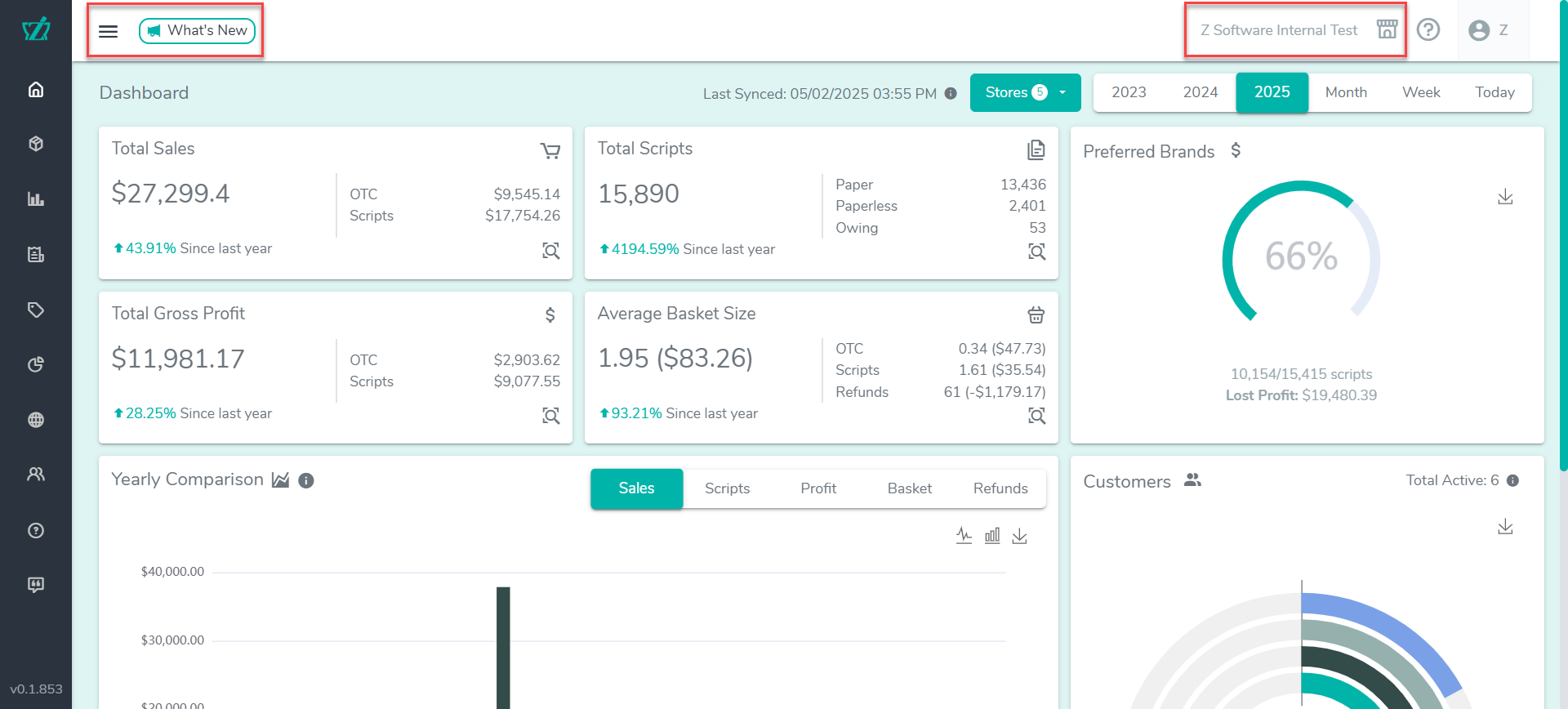Select the Basket comparison tab
Screen dimensions: 1568x709
(910, 488)
